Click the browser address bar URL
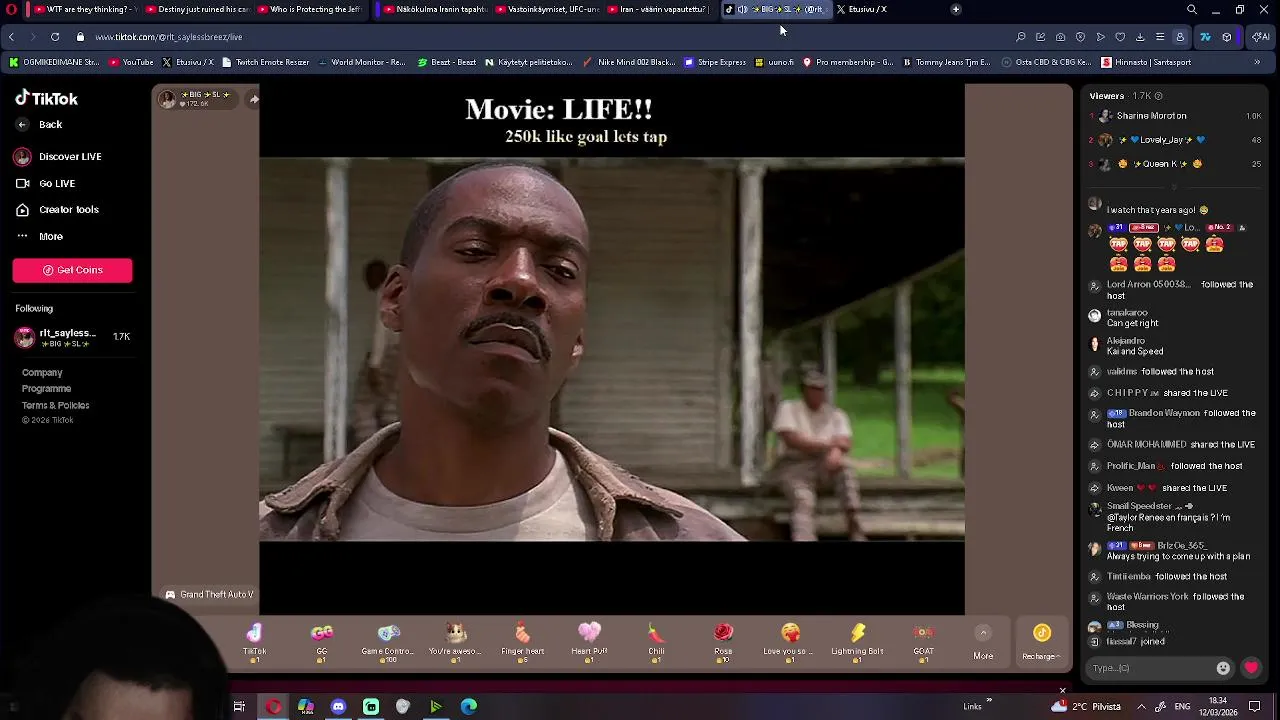 [x=169, y=37]
